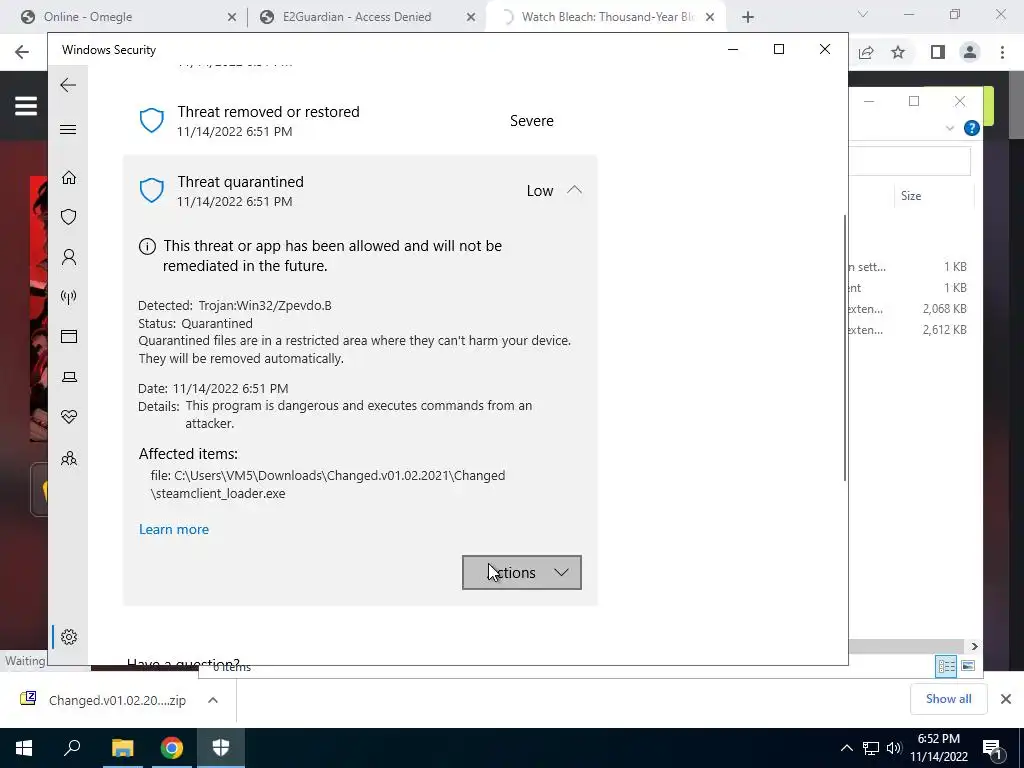The height and width of the screenshot is (768, 1024).
Task: Open Account protection person icon
Action: pyautogui.click(x=69, y=257)
